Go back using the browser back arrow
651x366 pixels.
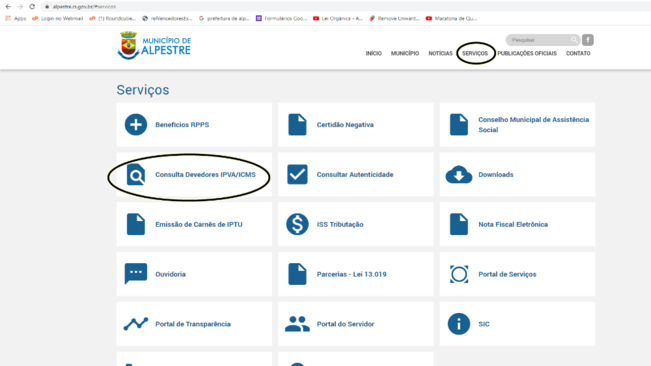pos(8,6)
